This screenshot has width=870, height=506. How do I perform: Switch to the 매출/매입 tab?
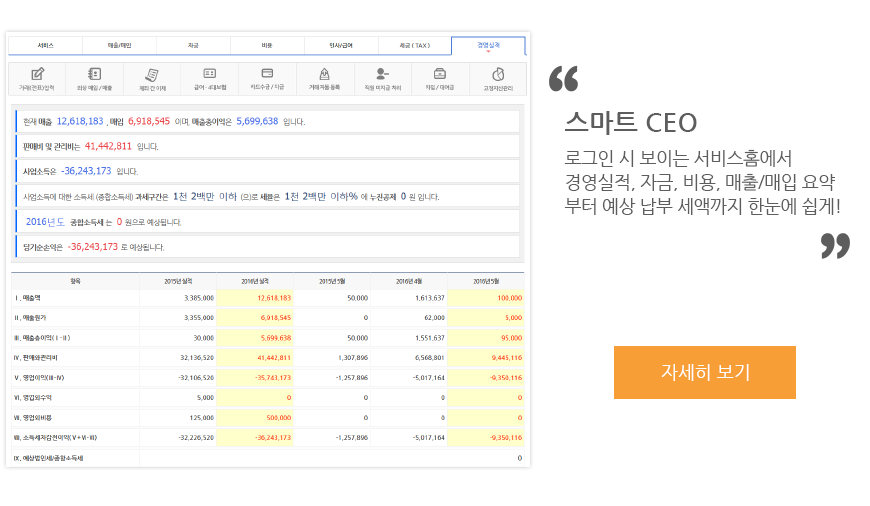119,45
